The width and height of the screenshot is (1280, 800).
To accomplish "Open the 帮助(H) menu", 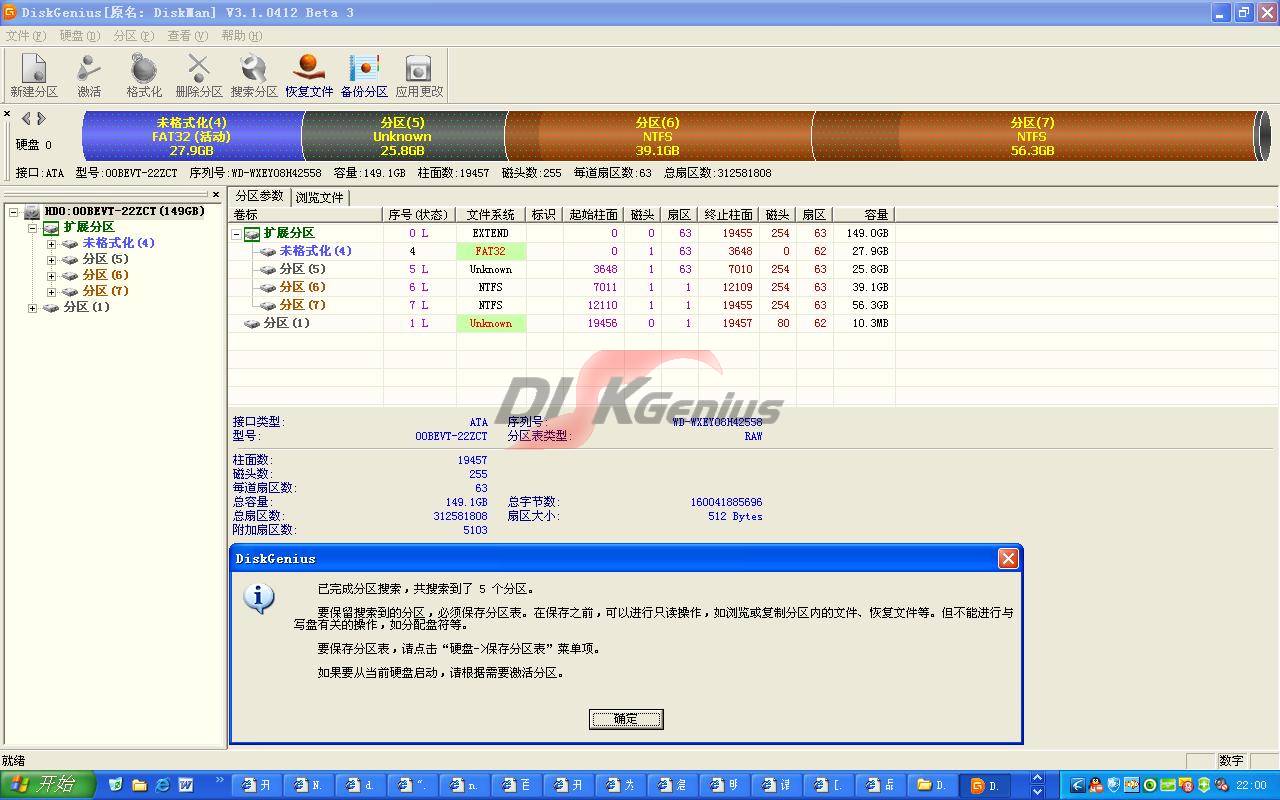I will [242, 35].
